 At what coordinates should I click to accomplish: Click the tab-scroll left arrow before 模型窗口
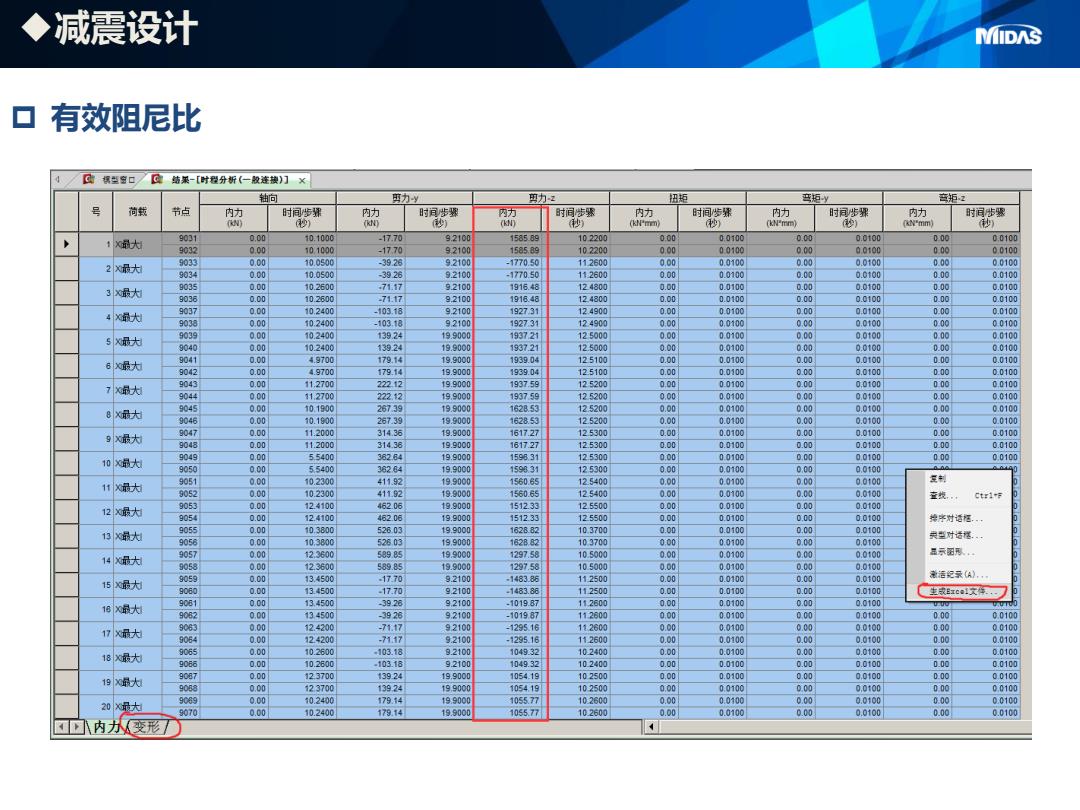pos(58,180)
